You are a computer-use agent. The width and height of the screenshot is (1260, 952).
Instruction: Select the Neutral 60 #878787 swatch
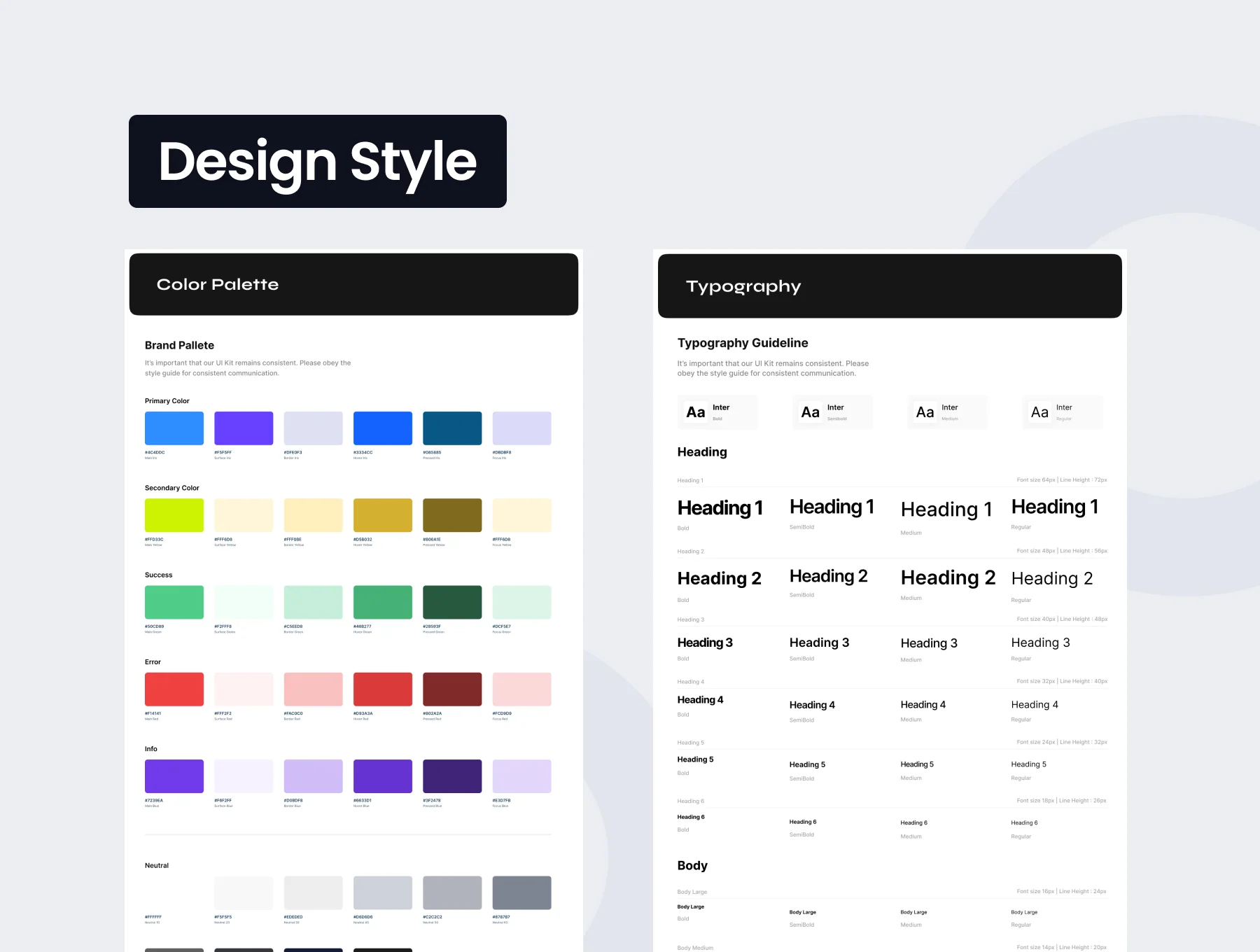point(522,893)
